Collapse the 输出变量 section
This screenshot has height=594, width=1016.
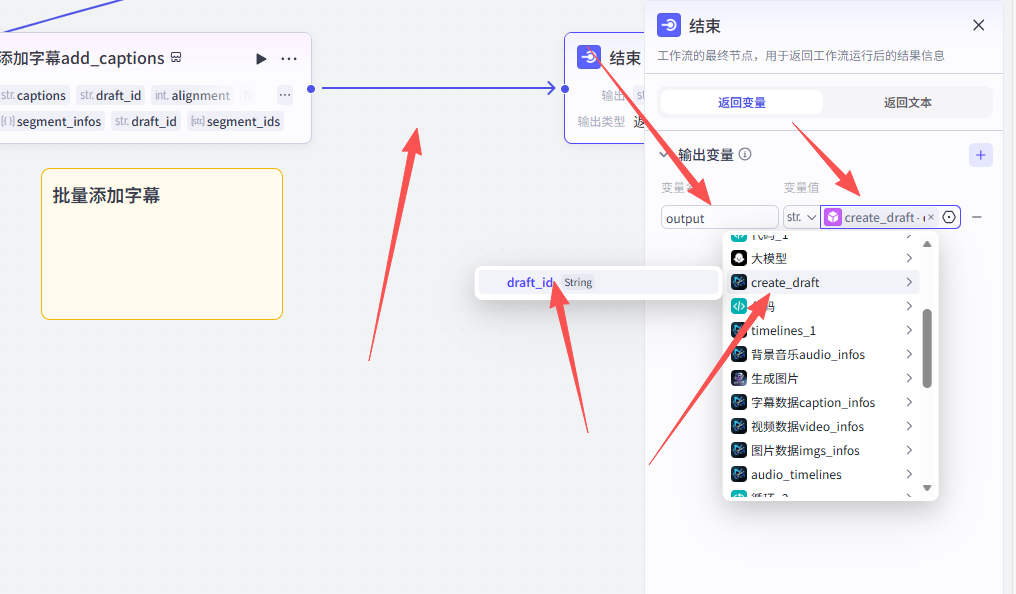[663, 155]
